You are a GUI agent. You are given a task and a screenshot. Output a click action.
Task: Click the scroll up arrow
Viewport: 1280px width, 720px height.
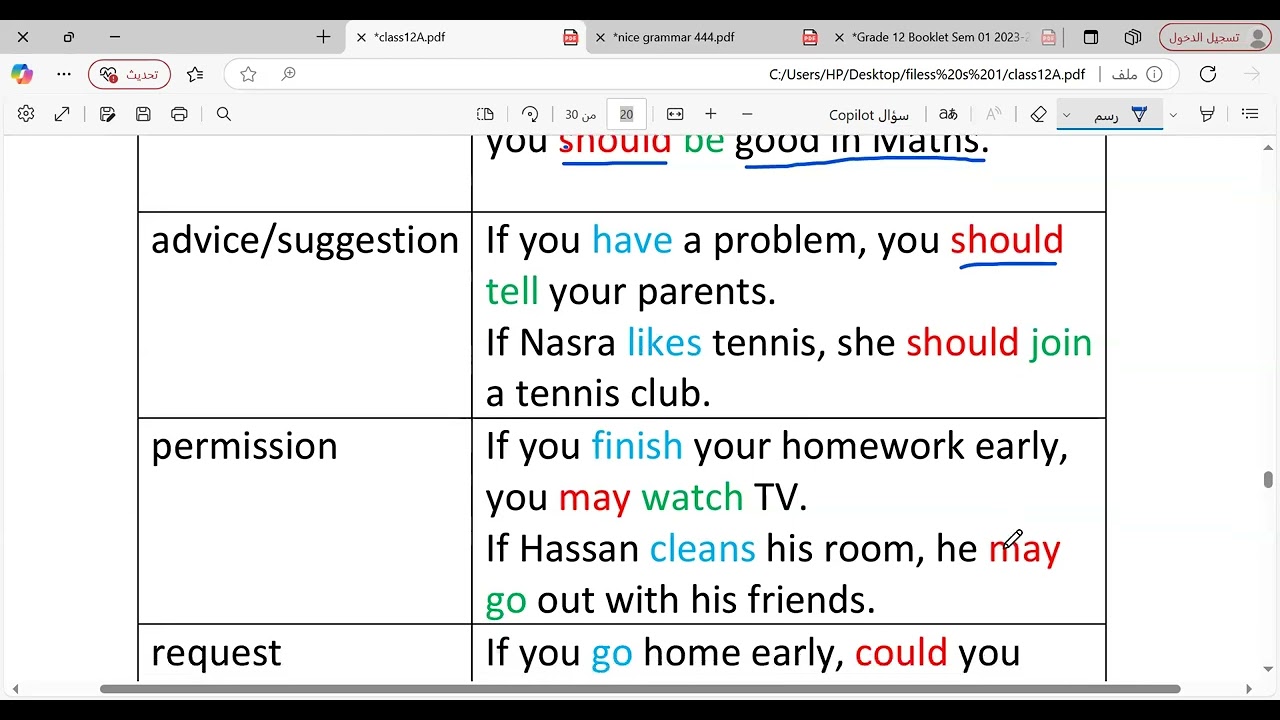point(1268,148)
